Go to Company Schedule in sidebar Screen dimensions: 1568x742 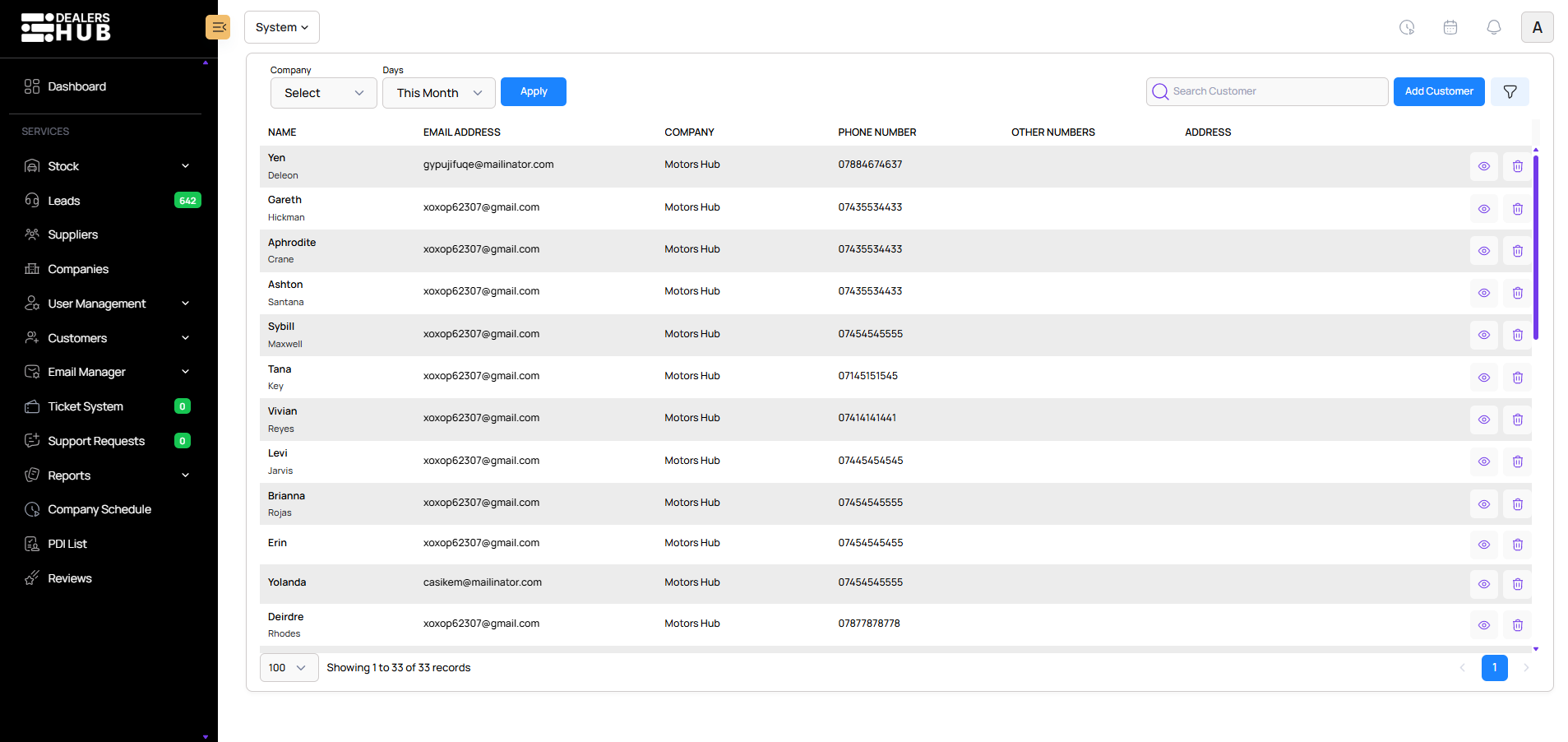tap(99, 509)
